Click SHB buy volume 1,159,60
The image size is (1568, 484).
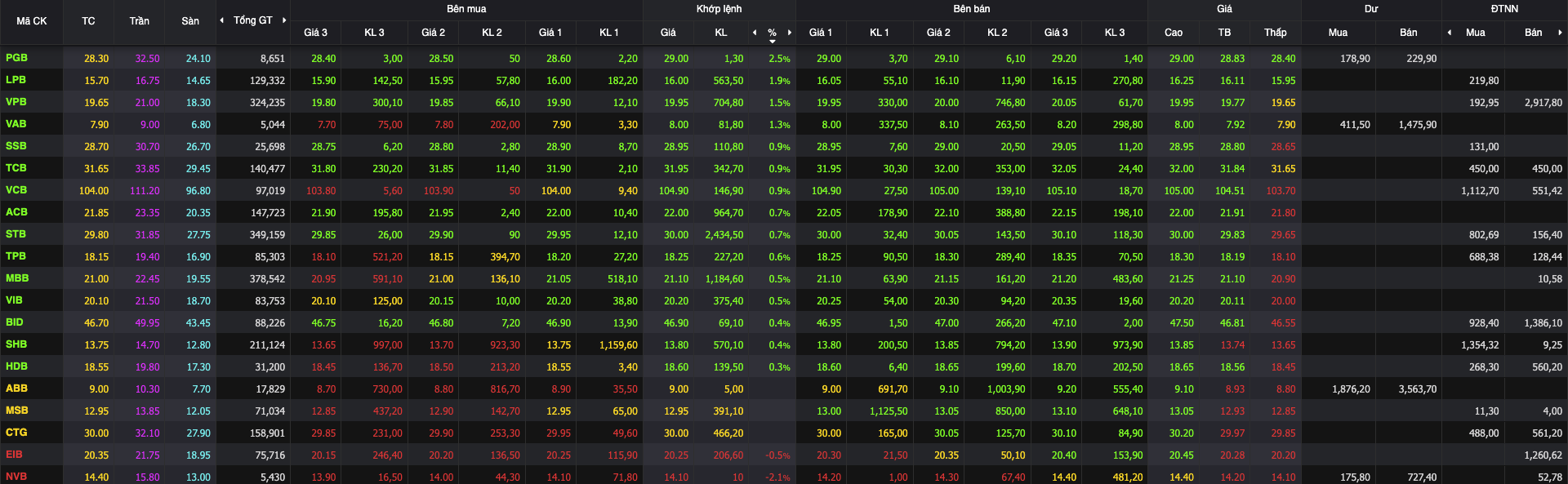(x=618, y=345)
